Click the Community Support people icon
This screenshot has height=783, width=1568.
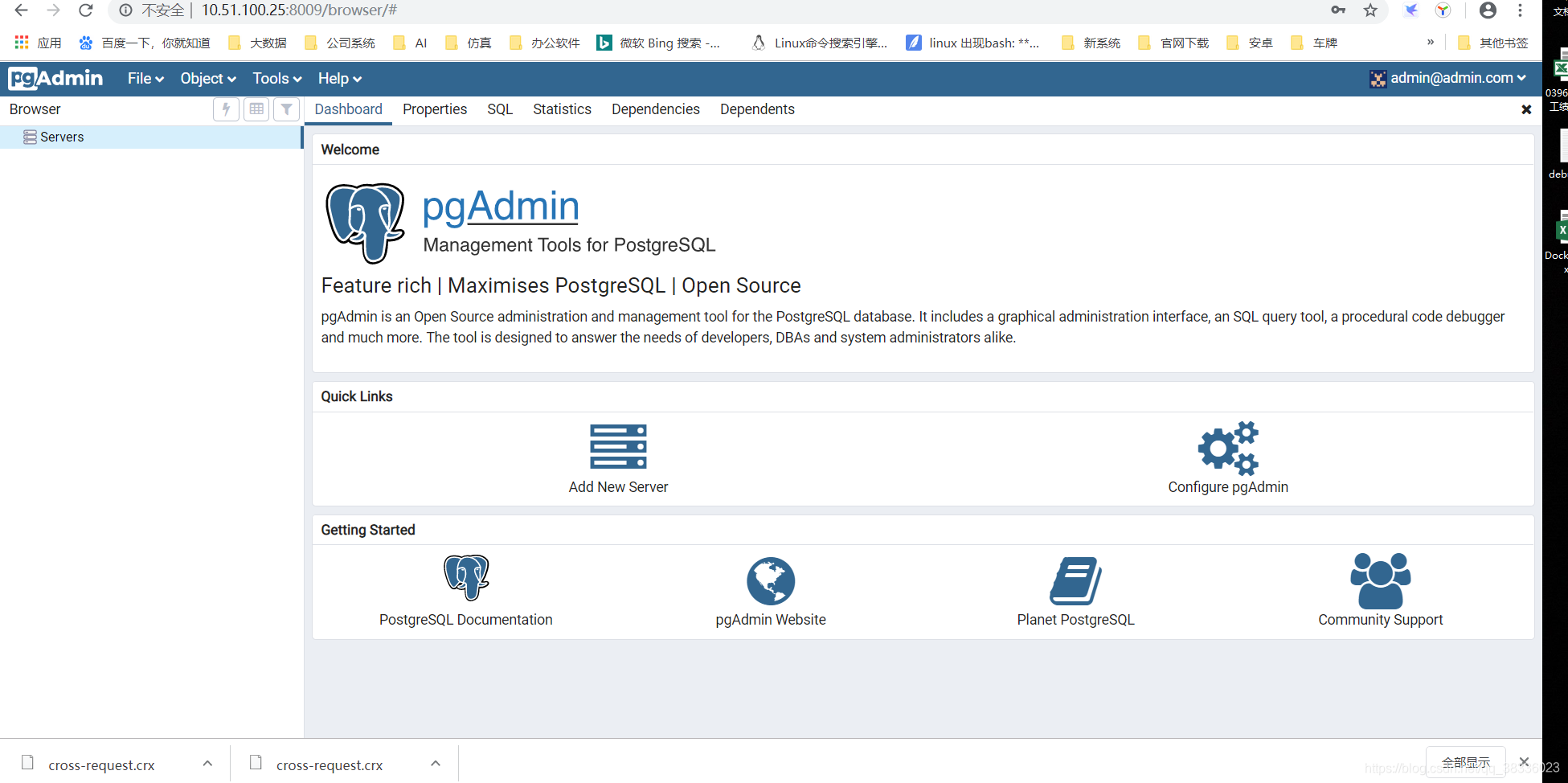pyautogui.click(x=1381, y=580)
